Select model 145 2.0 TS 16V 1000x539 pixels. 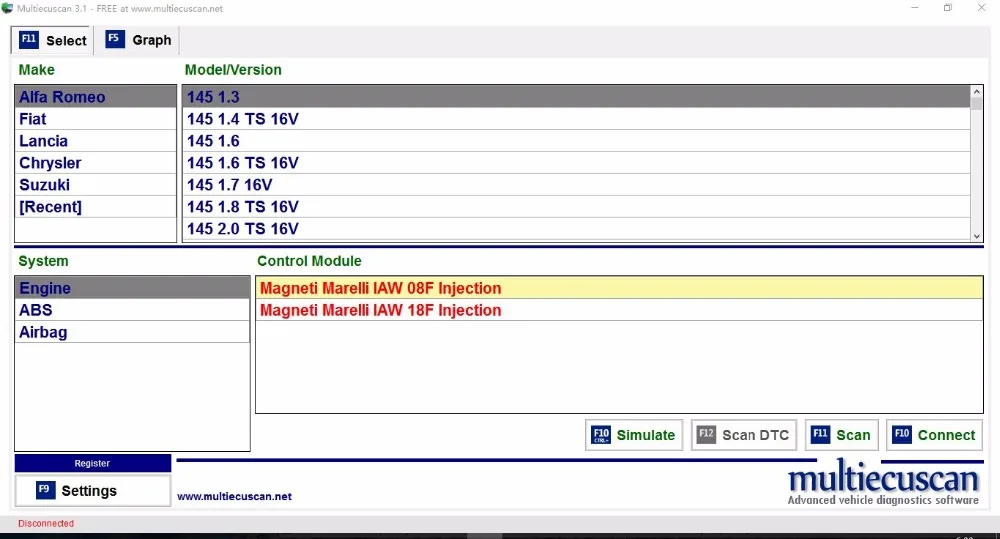pos(577,229)
